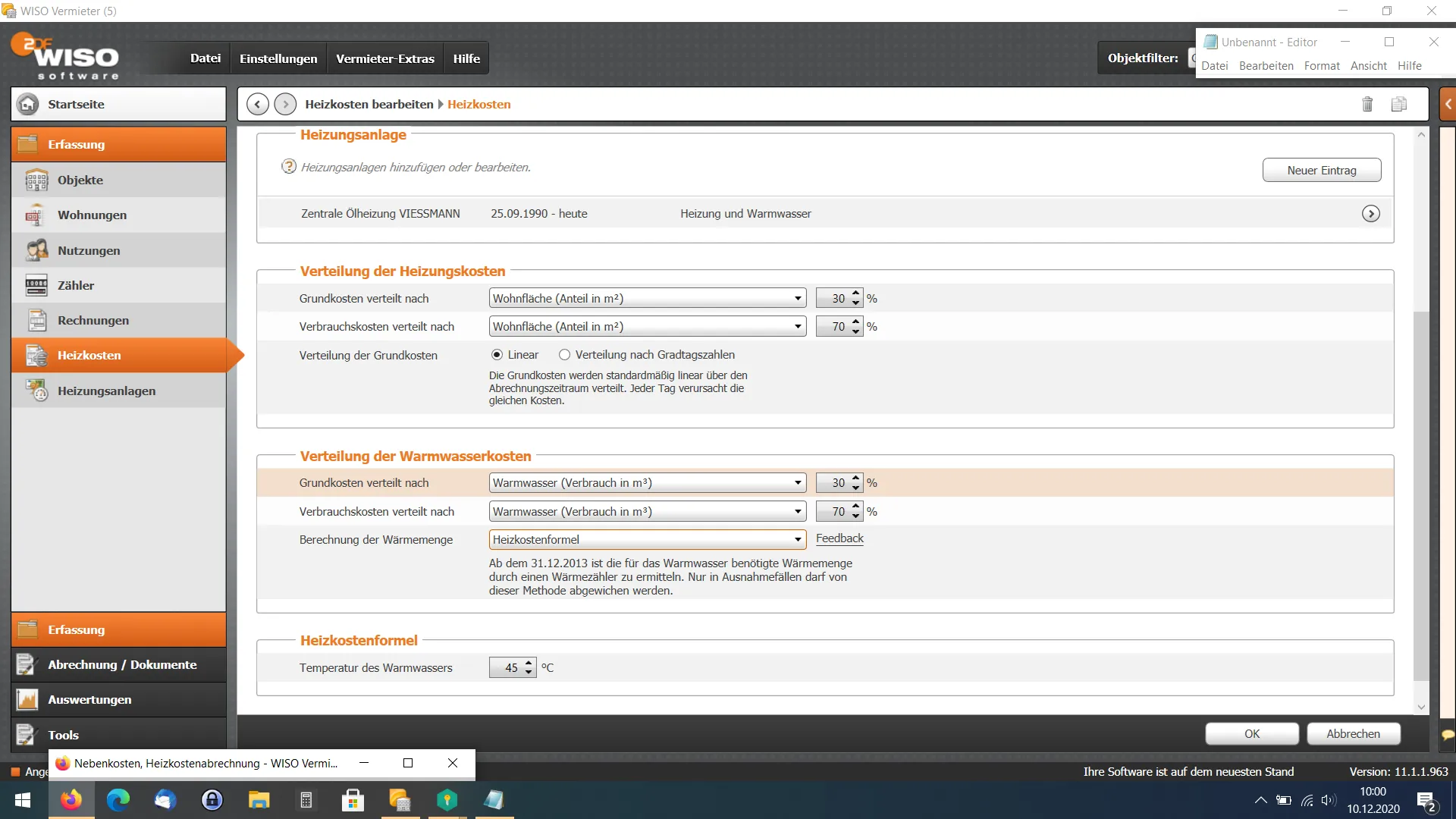Open Heizungskosten Grundkosten verteilt nach dropdown
1456x819 pixels.
point(798,299)
